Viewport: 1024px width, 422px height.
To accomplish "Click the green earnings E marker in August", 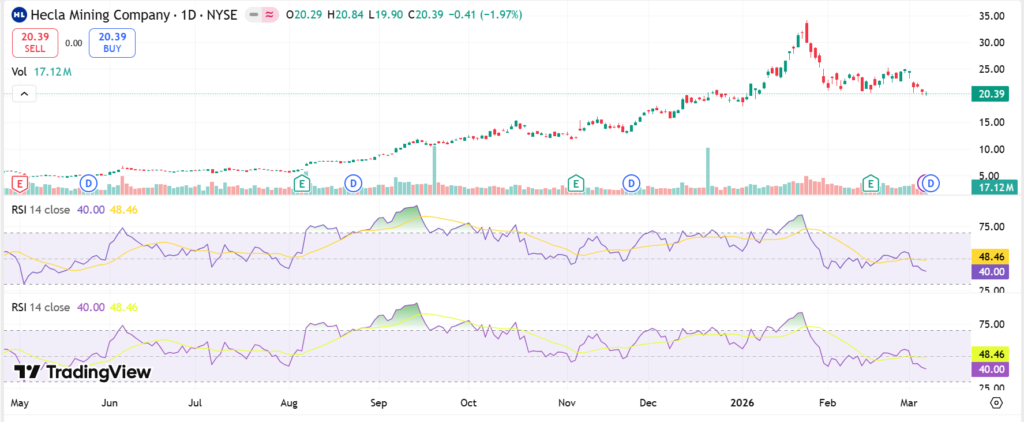I will [303, 182].
